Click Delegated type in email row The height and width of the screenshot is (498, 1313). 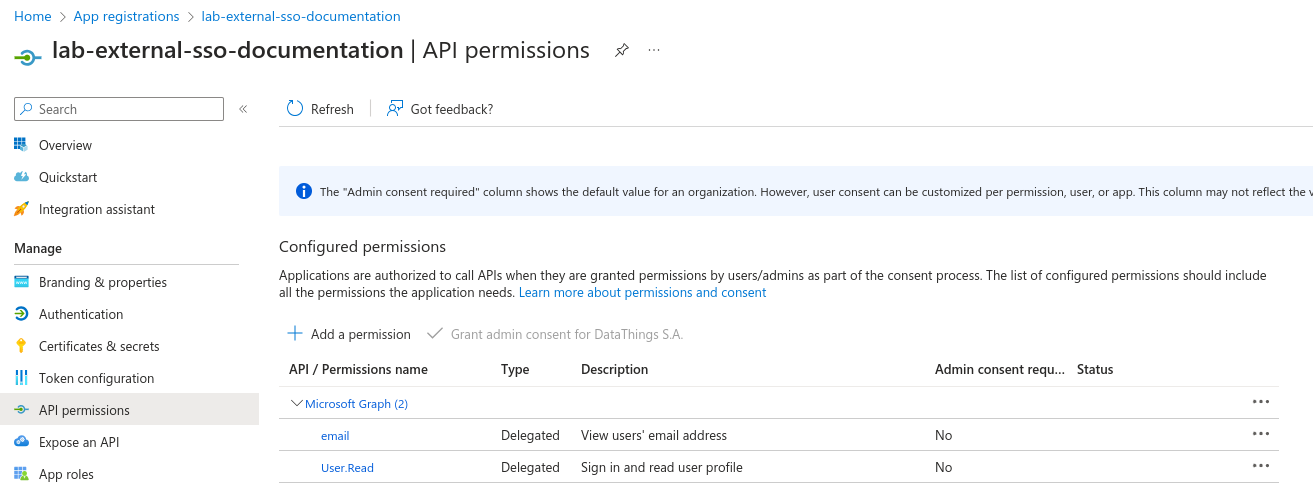pos(530,435)
